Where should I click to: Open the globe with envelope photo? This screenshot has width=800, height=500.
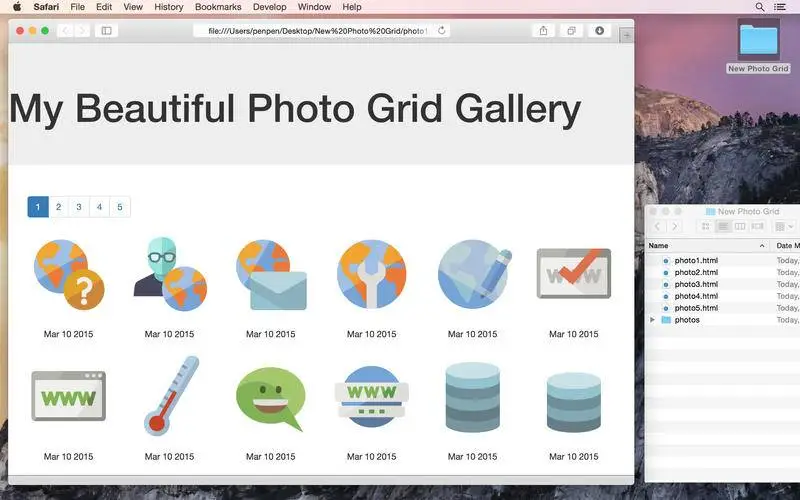(271, 275)
